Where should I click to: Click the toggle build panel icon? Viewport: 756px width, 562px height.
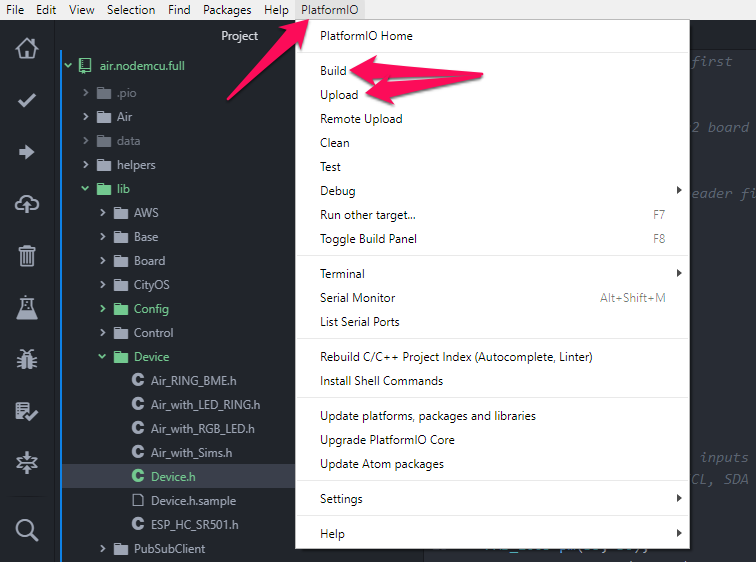tap(27, 463)
